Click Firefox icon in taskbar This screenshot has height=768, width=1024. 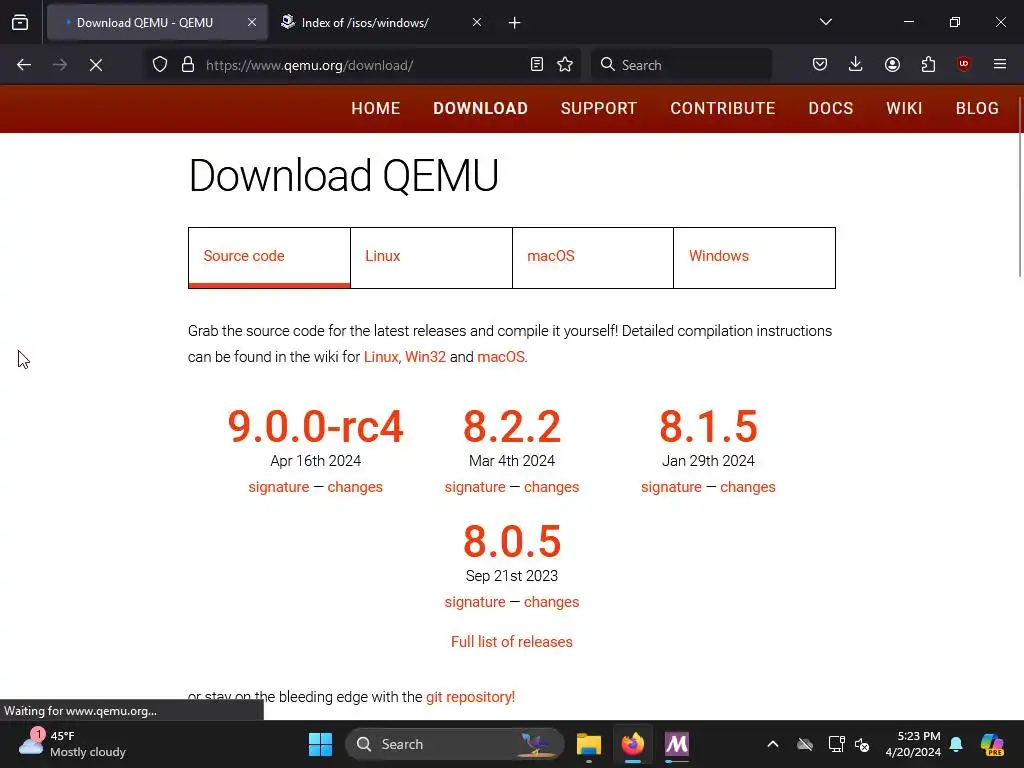point(632,744)
